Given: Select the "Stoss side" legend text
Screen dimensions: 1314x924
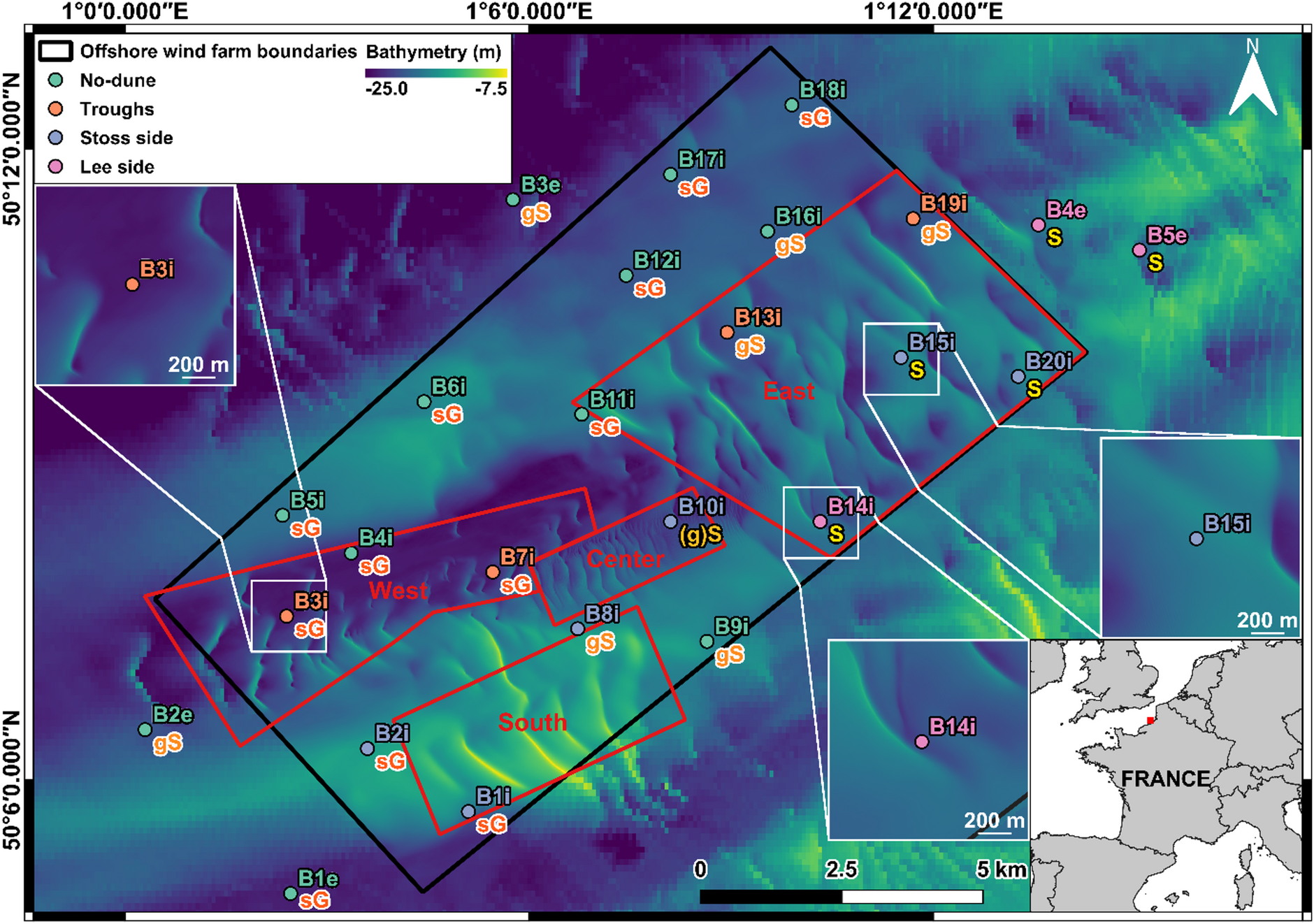Looking at the screenshot, I should point(127,138).
